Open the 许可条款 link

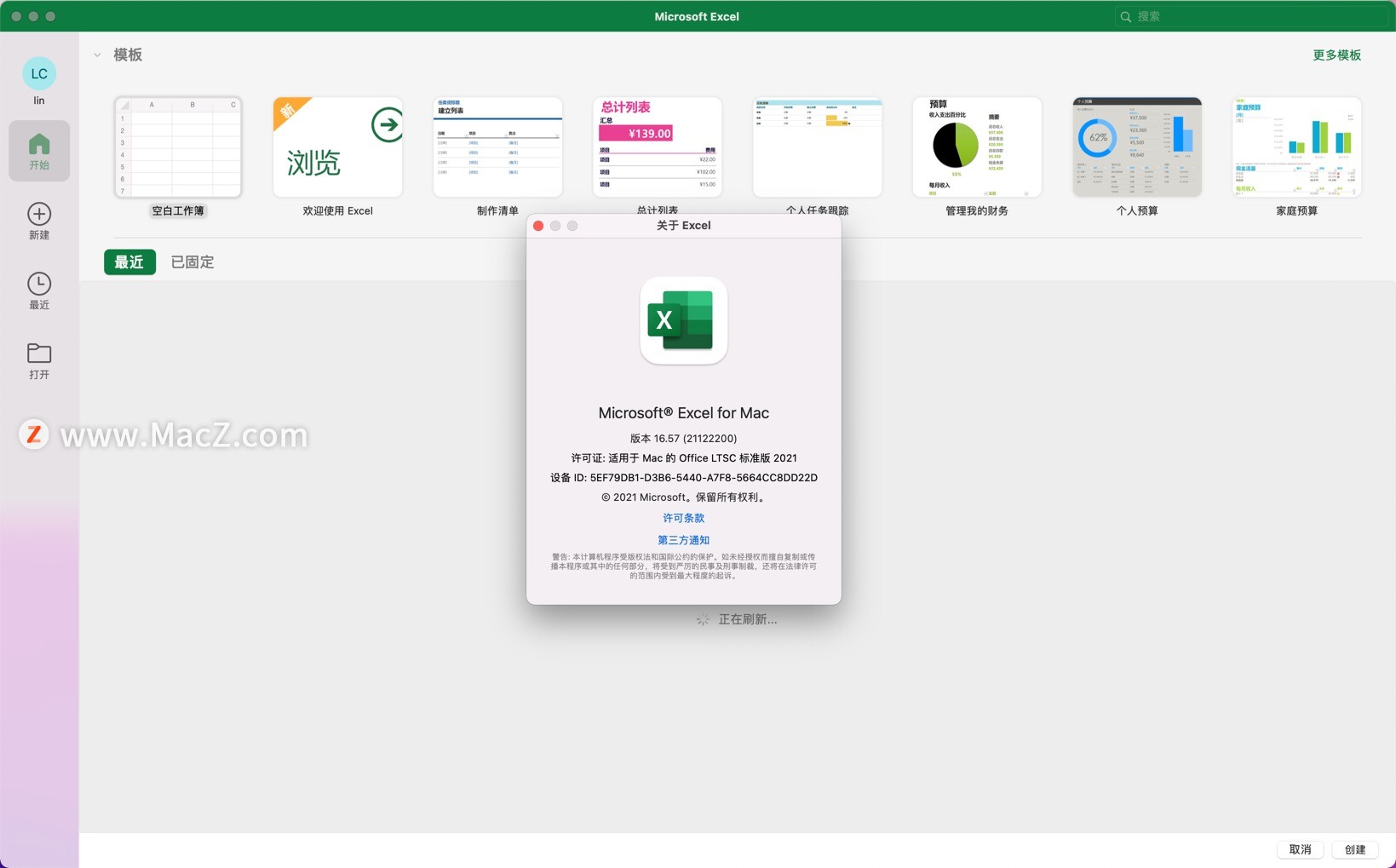click(x=683, y=518)
